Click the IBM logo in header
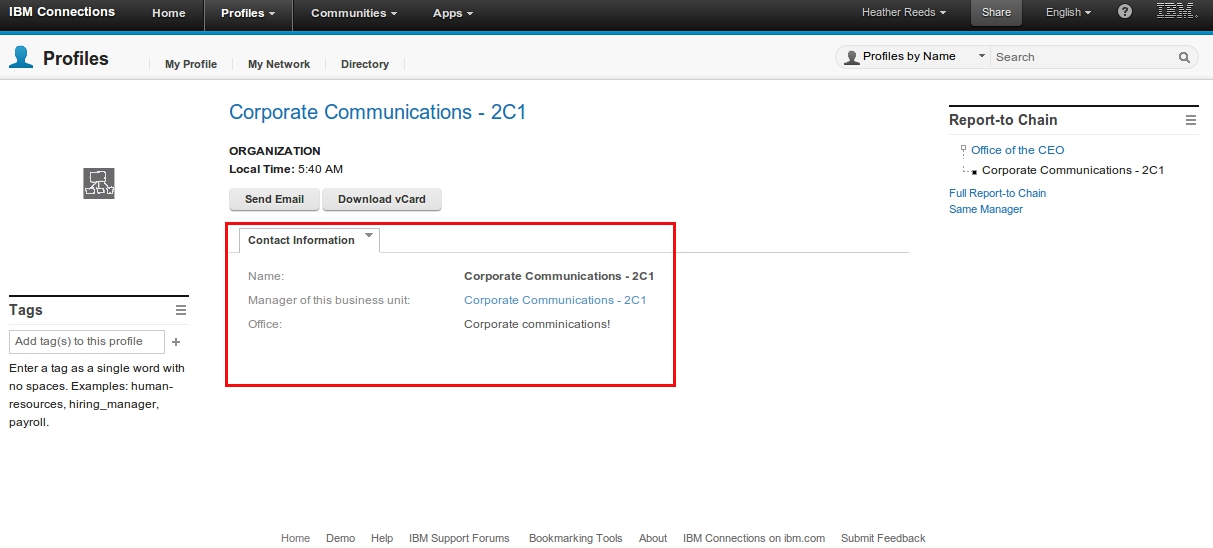Screen dimensions: 1213x548 (1177, 12)
